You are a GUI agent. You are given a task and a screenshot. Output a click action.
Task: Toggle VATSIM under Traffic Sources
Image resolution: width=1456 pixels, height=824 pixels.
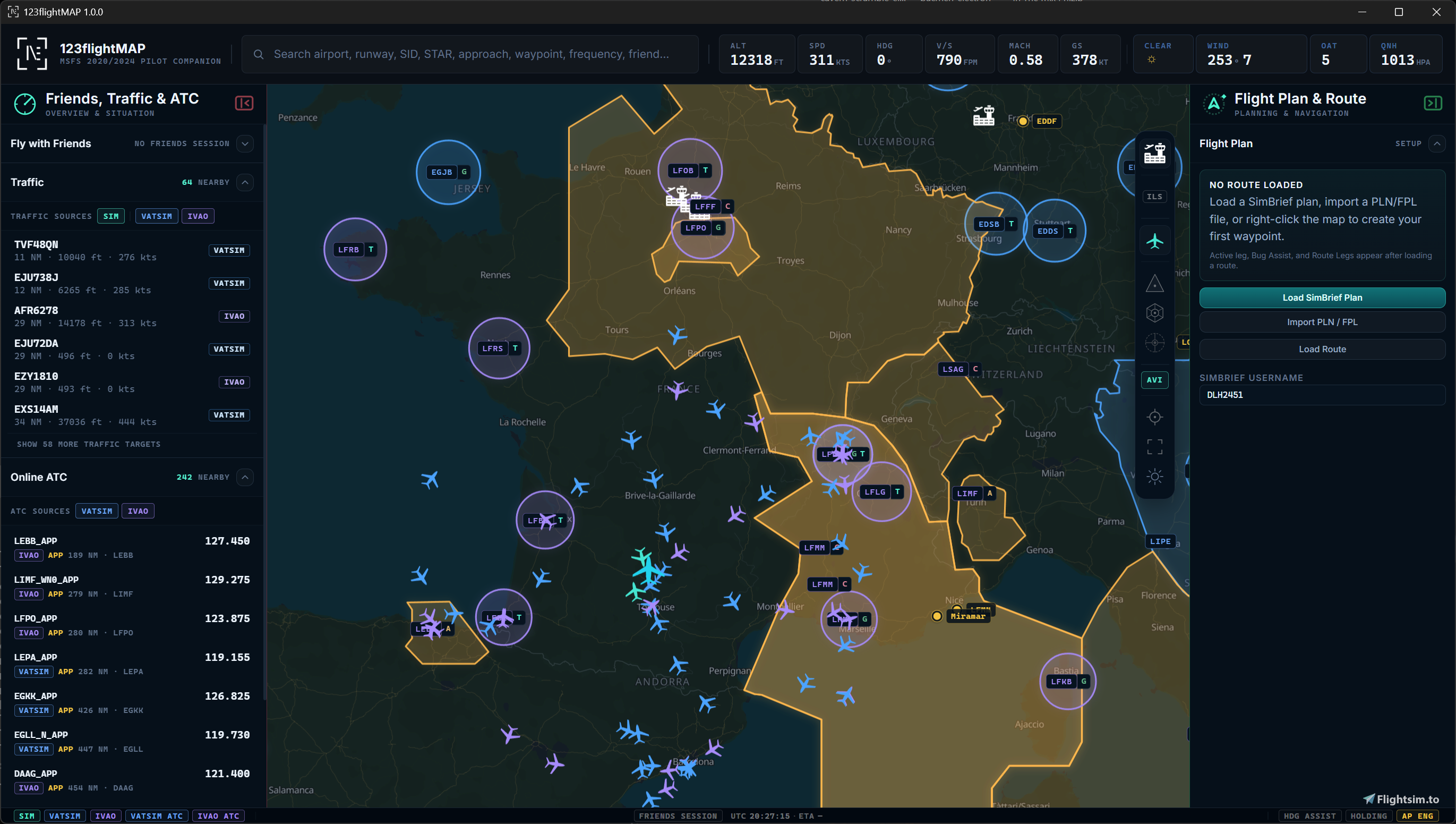157,216
